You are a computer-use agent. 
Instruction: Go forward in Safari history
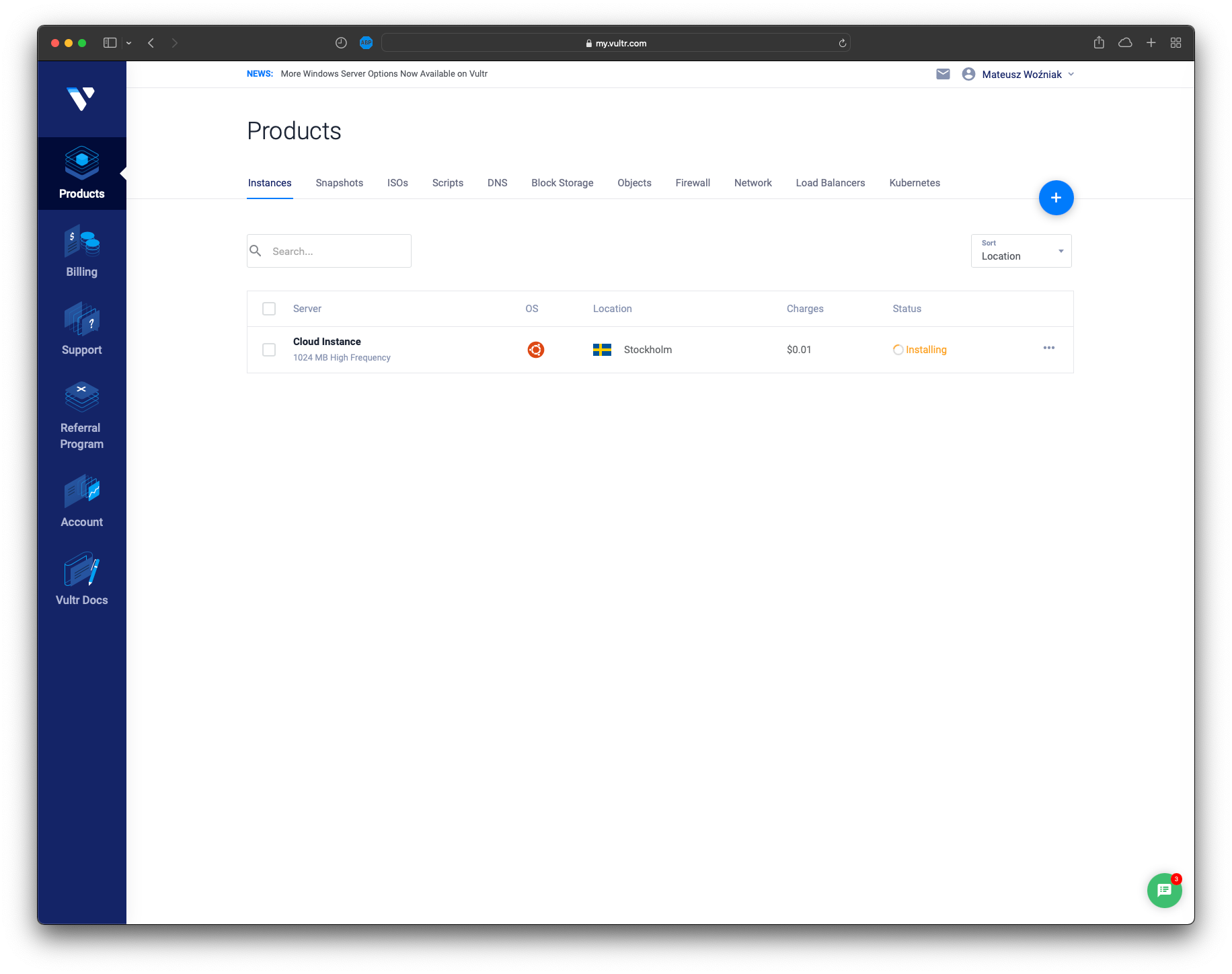tap(175, 43)
